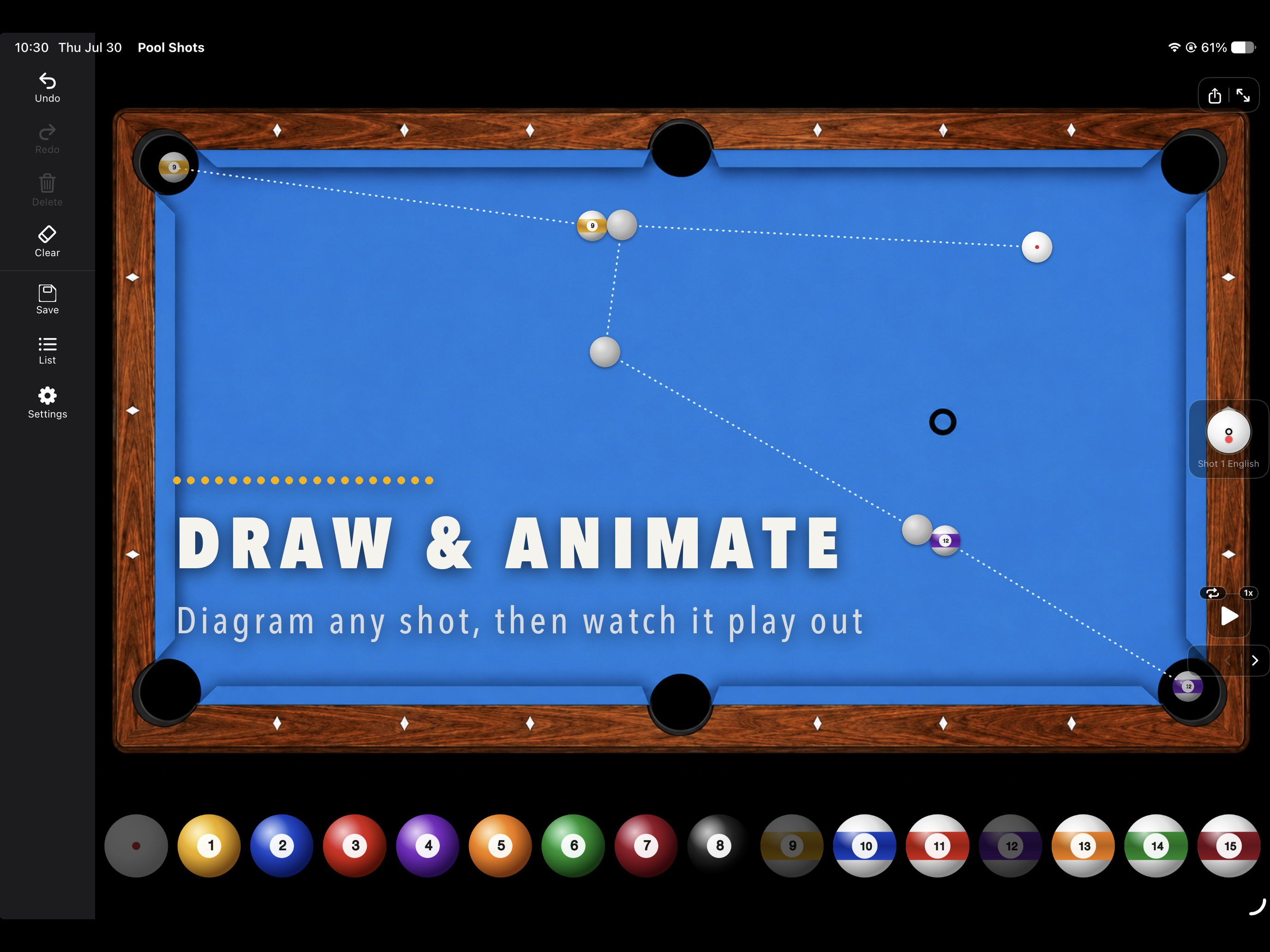Open Shot 1 English cue ball control
The height and width of the screenshot is (952, 1270).
pyautogui.click(x=1228, y=439)
